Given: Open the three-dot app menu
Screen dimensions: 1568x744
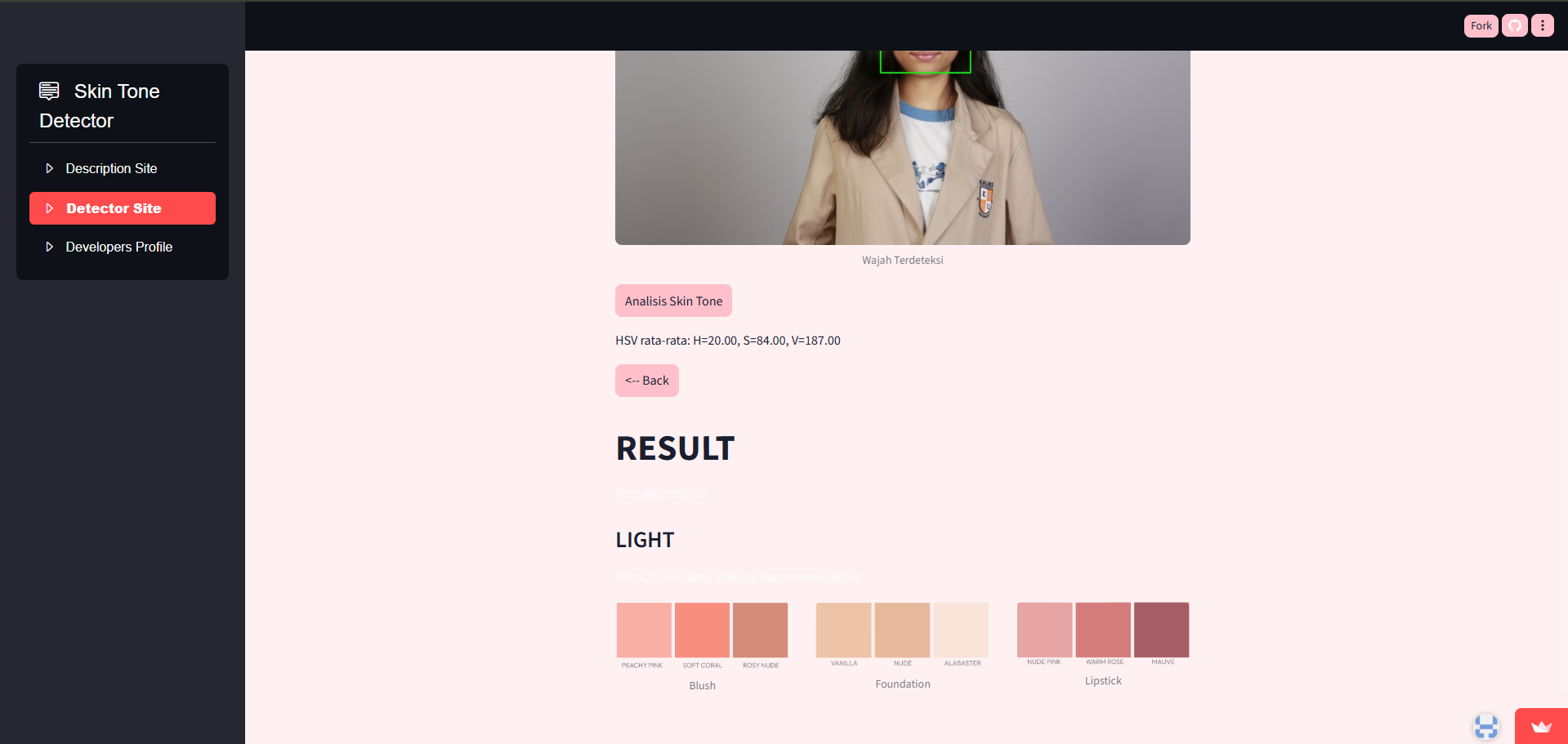Looking at the screenshot, I should click(x=1542, y=26).
